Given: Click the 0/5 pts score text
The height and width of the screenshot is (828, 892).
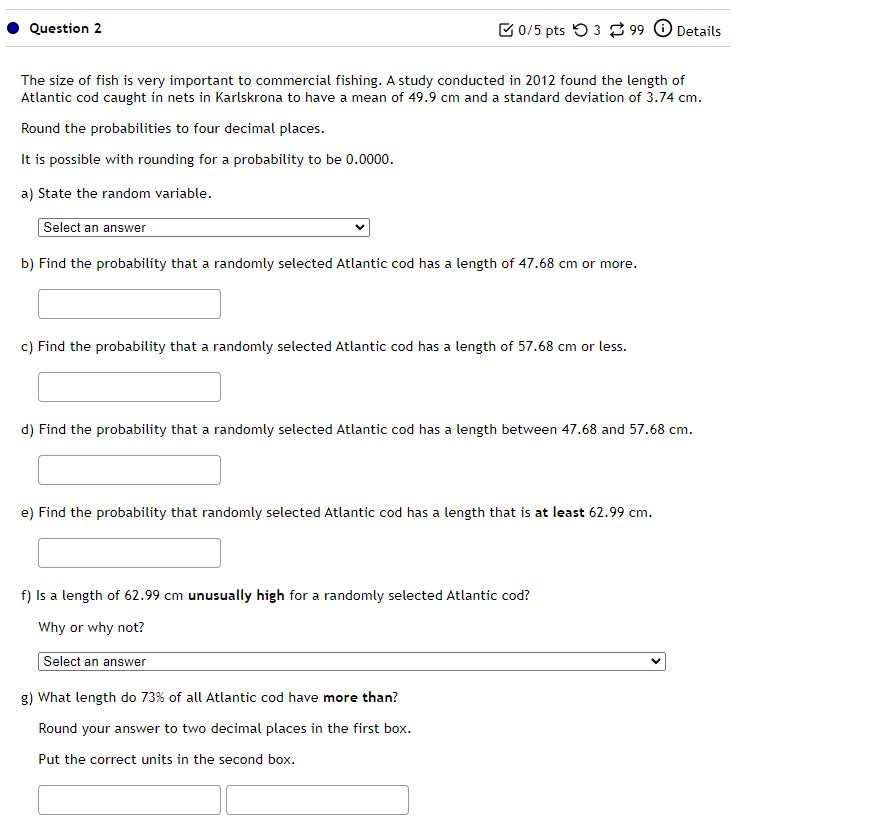Looking at the screenshot, I should (540, 31).
